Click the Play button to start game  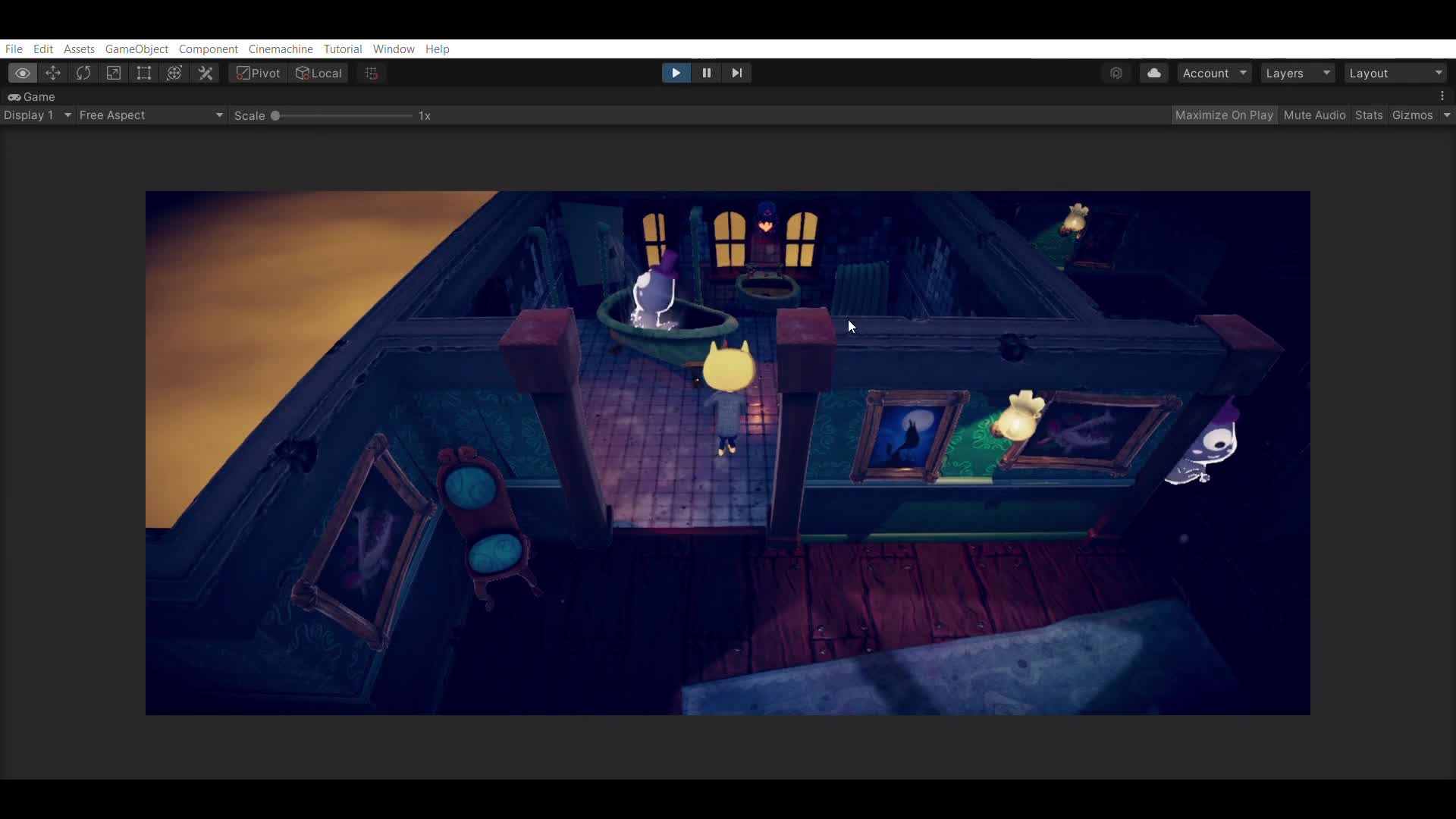(x=676, y=72)
